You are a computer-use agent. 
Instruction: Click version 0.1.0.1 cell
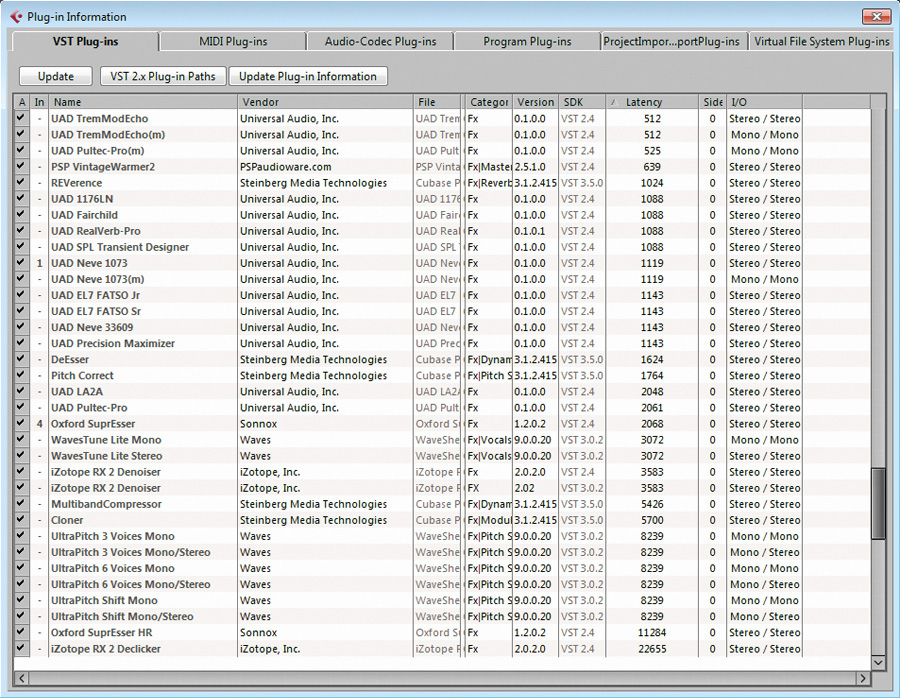pyautogui.click(x=530, y=231)
